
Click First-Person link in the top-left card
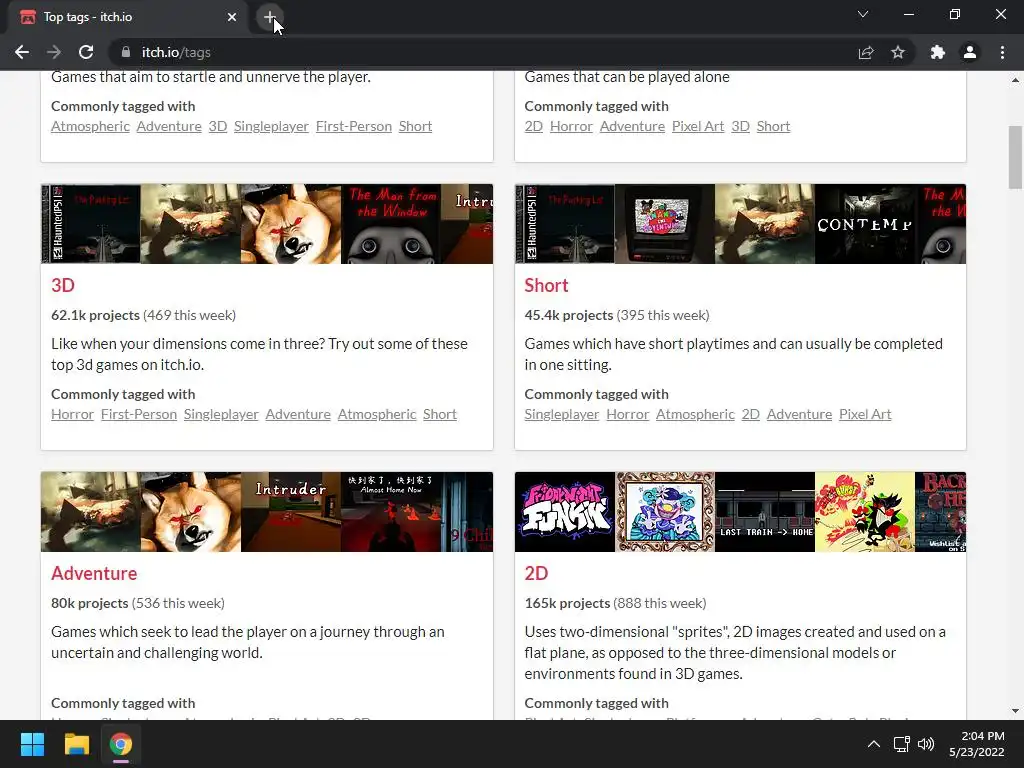pos(353,126)
